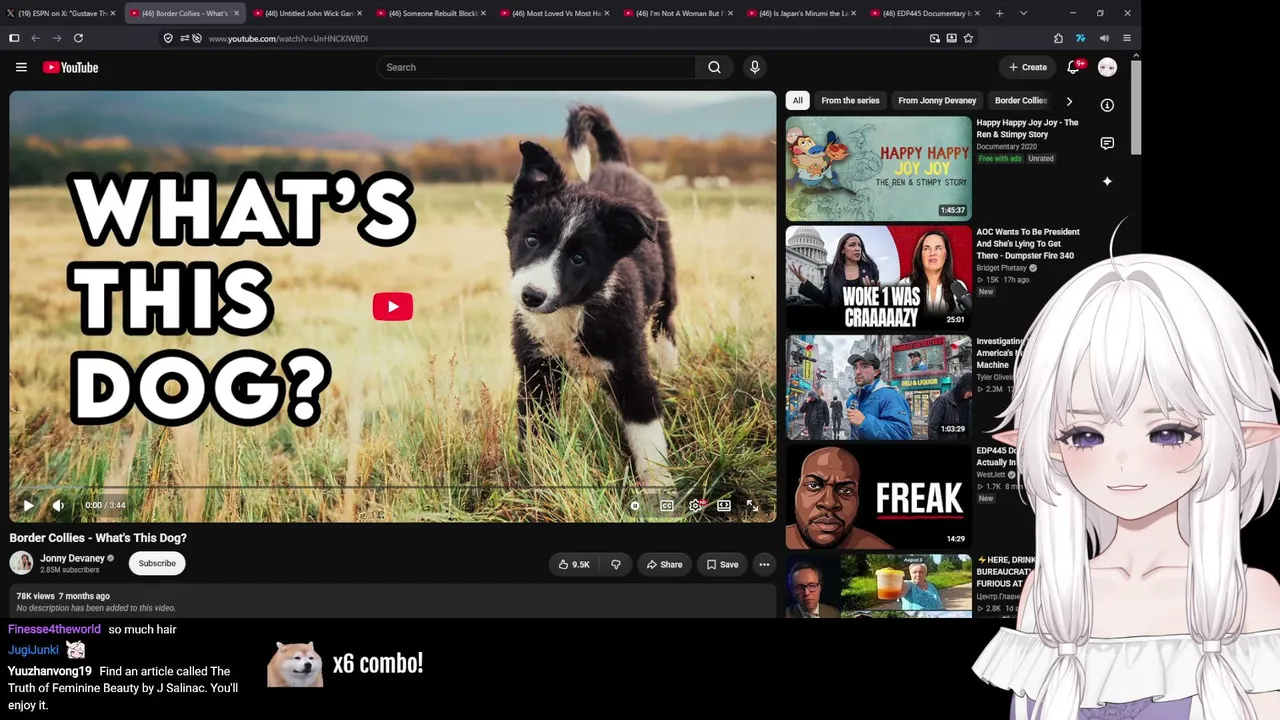
Task: Open the AOC Wants To Be President thumbnail
Action: click(878, 277)
